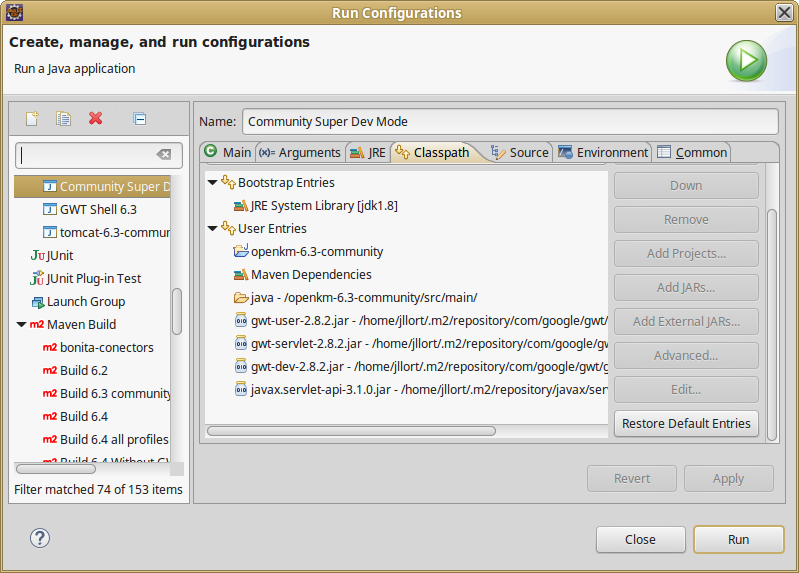799x573 pixels.
Task: Click the gwt-servlet-2.8.2.jar file icon
Action: (x=241, y=343)
